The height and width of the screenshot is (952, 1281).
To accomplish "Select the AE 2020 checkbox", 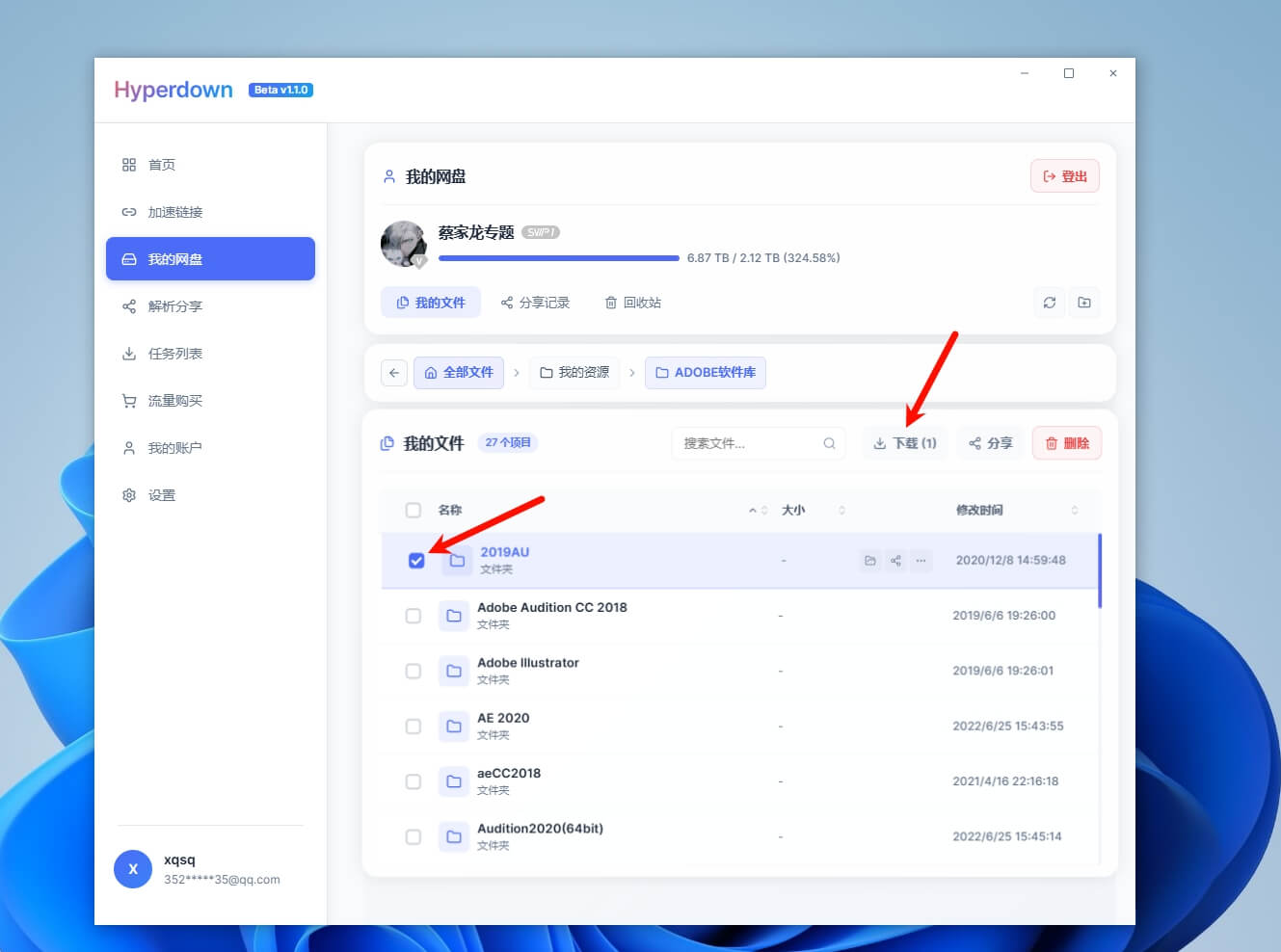I will point(414,726).
